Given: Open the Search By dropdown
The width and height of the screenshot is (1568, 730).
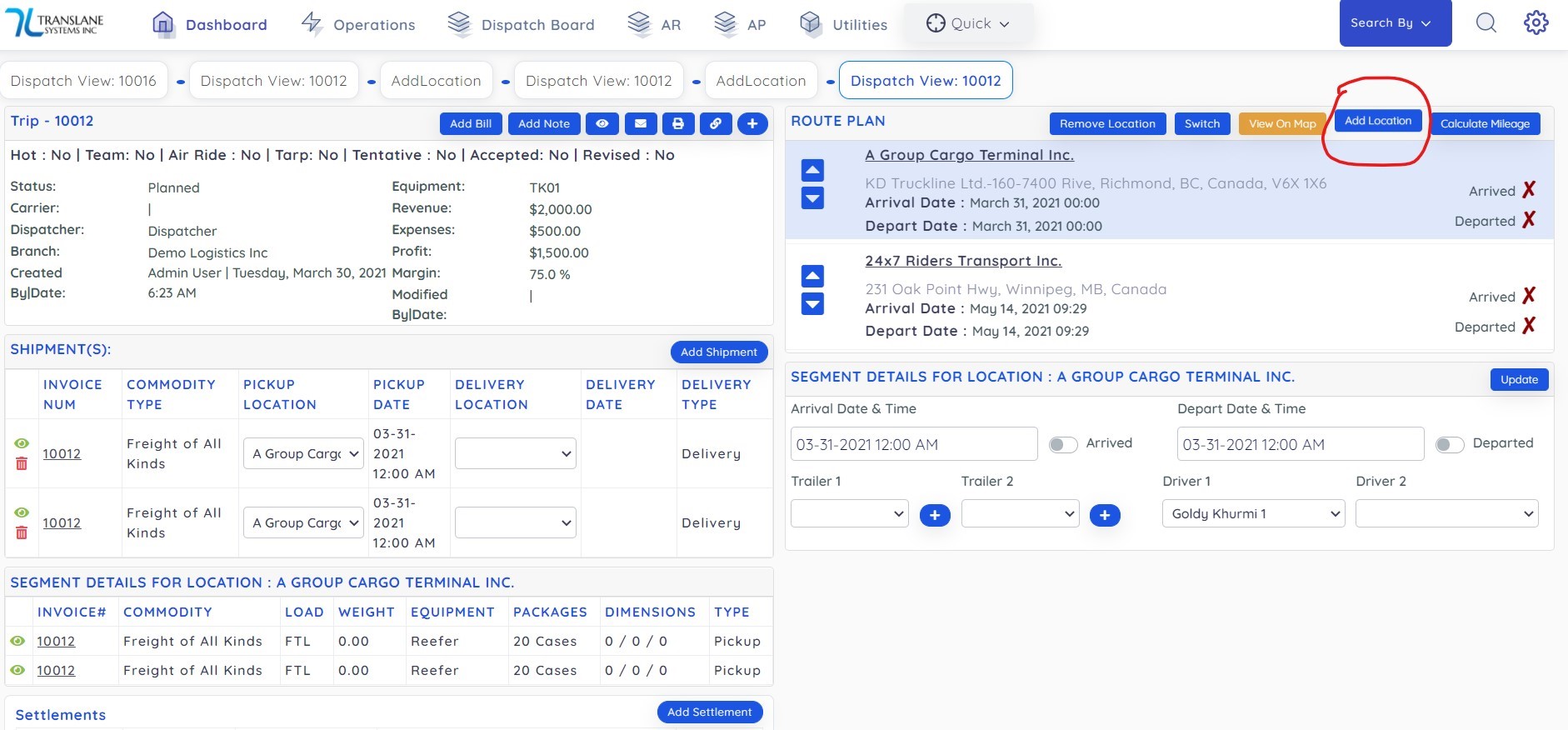Looking at the screenshot, I should tap(1395, 23).
